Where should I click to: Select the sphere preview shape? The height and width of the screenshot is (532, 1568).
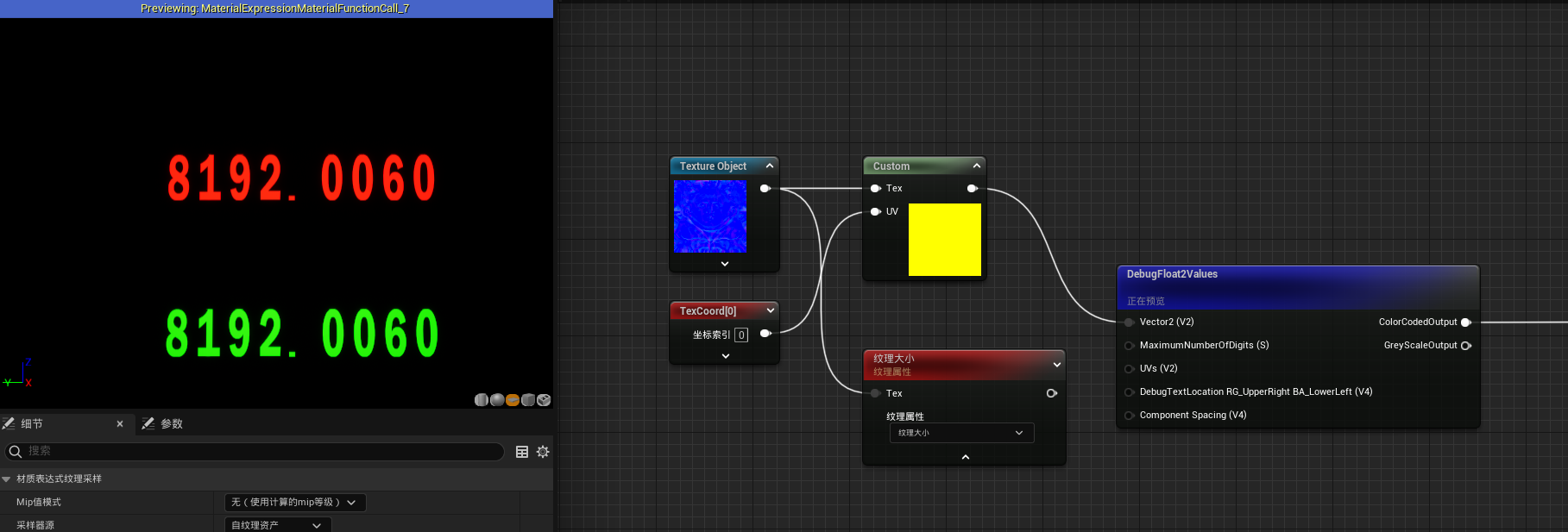tap(497, 400)
